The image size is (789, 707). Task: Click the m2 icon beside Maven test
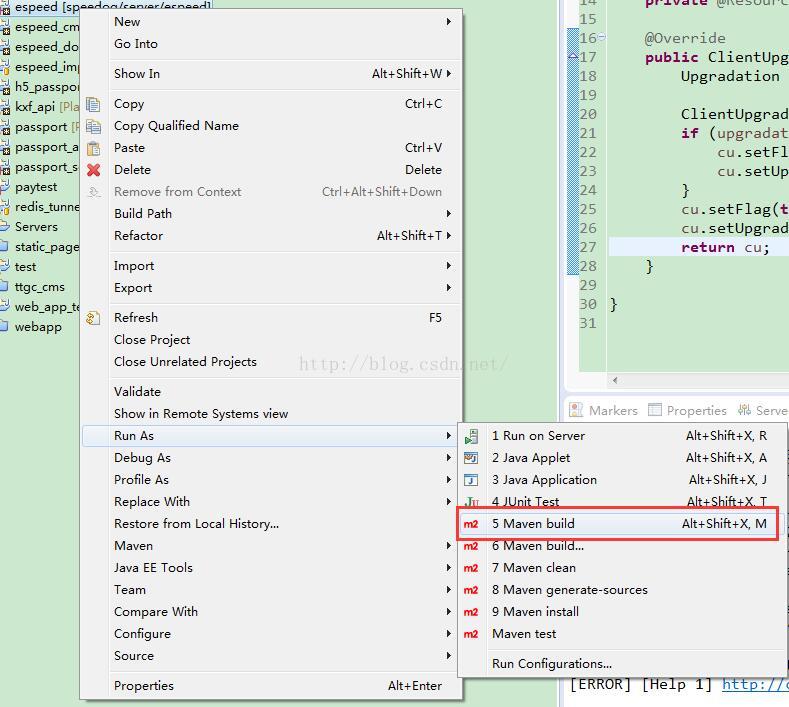coord(470,634)
